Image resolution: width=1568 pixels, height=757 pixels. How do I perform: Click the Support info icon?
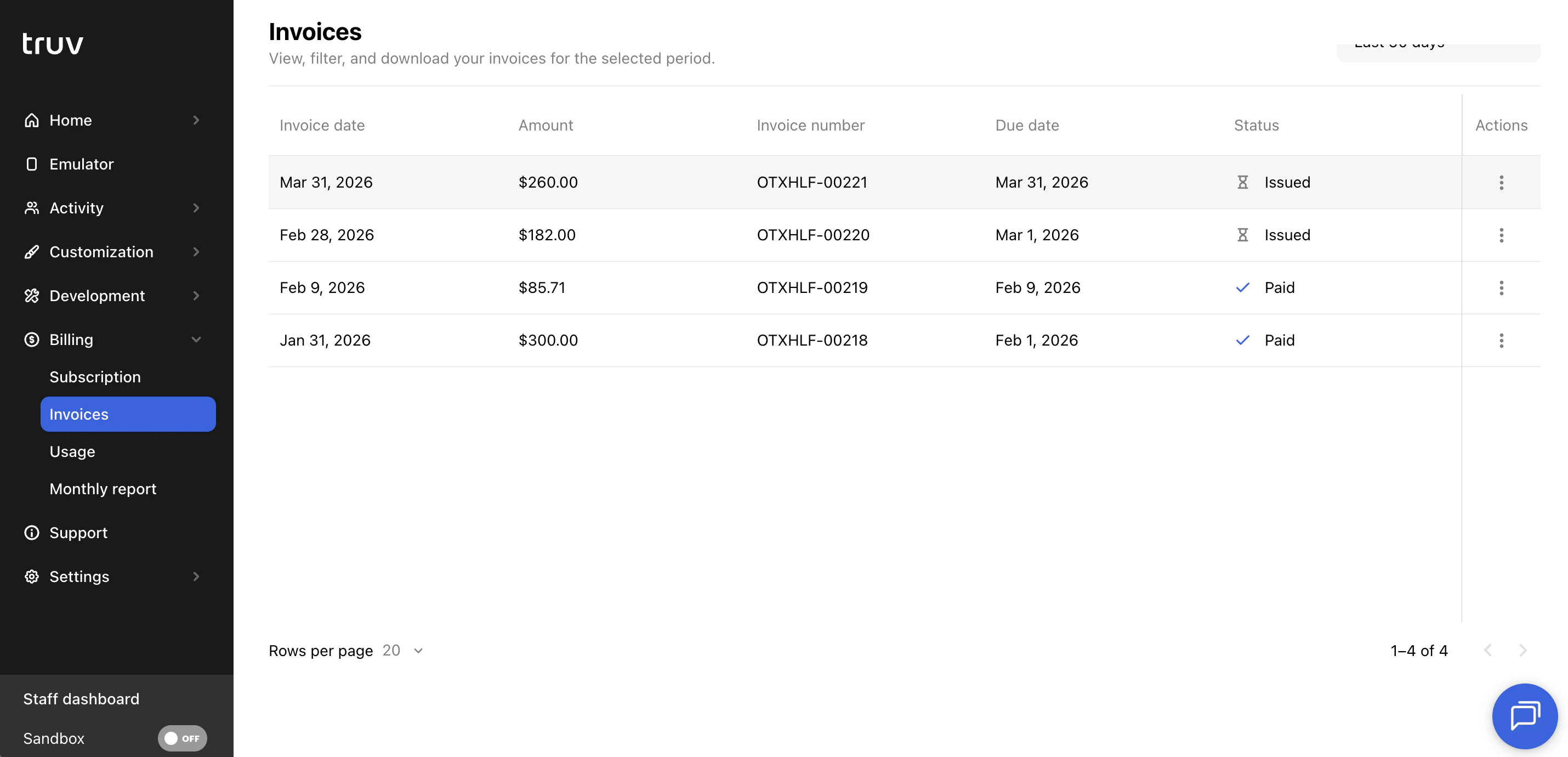[x=32, y=532]
